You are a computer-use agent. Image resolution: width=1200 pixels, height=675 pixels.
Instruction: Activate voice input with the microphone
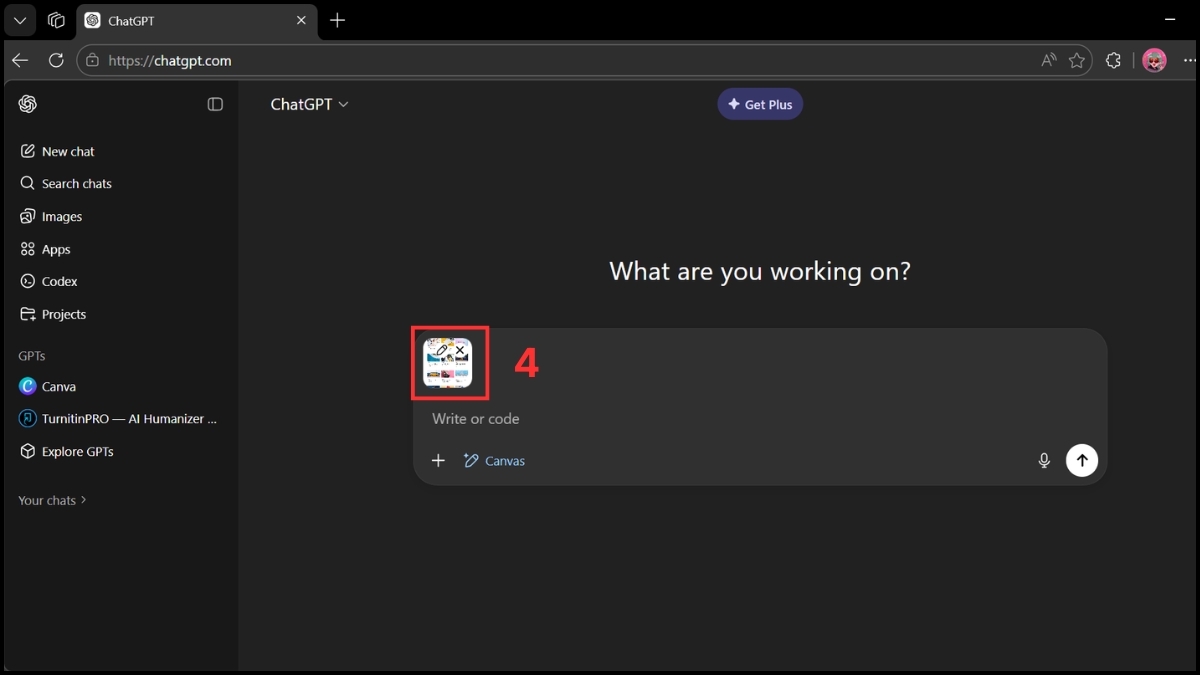point(1043,460)
